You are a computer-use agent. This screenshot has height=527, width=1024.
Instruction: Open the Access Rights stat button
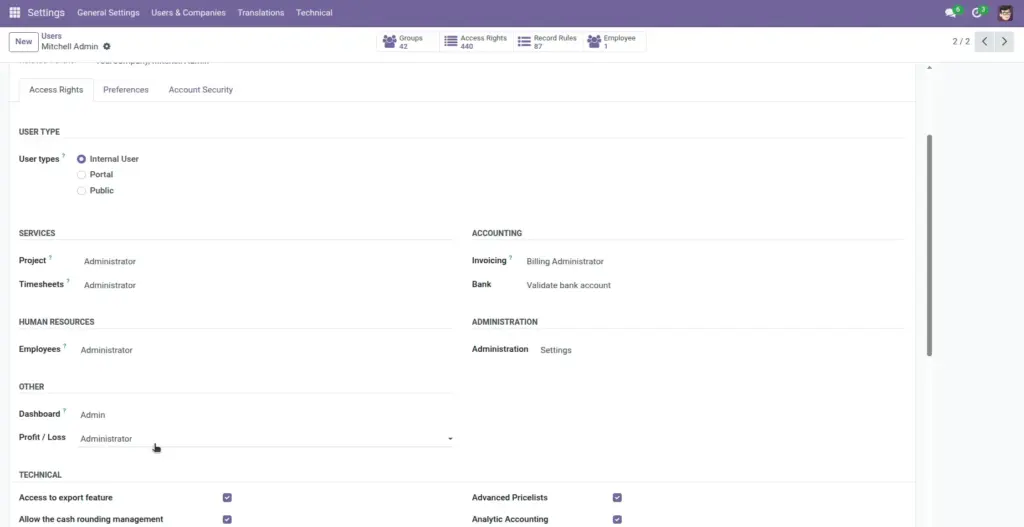point(476,42)
